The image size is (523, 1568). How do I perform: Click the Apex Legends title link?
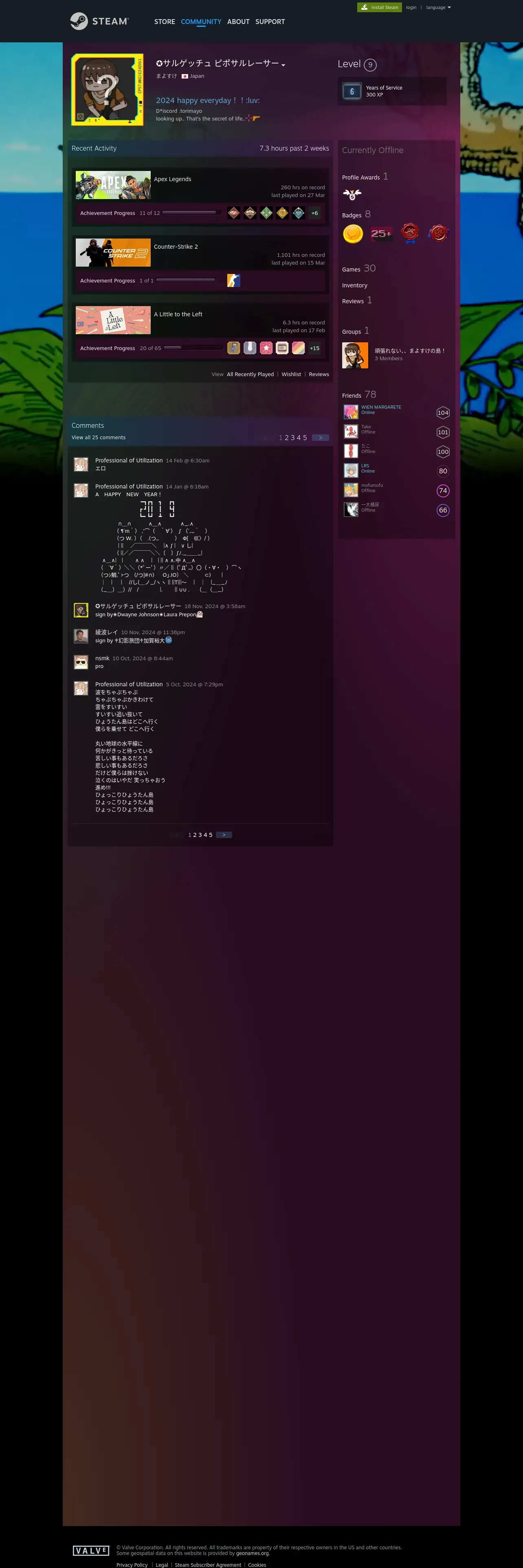coord(172,179)
